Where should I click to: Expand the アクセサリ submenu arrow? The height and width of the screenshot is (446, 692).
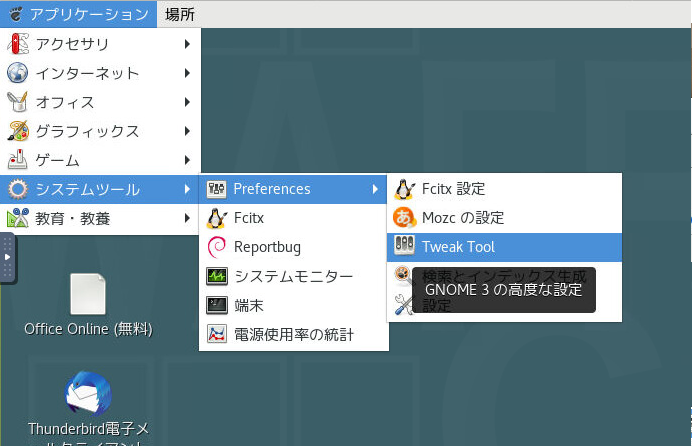coord(187,44)
